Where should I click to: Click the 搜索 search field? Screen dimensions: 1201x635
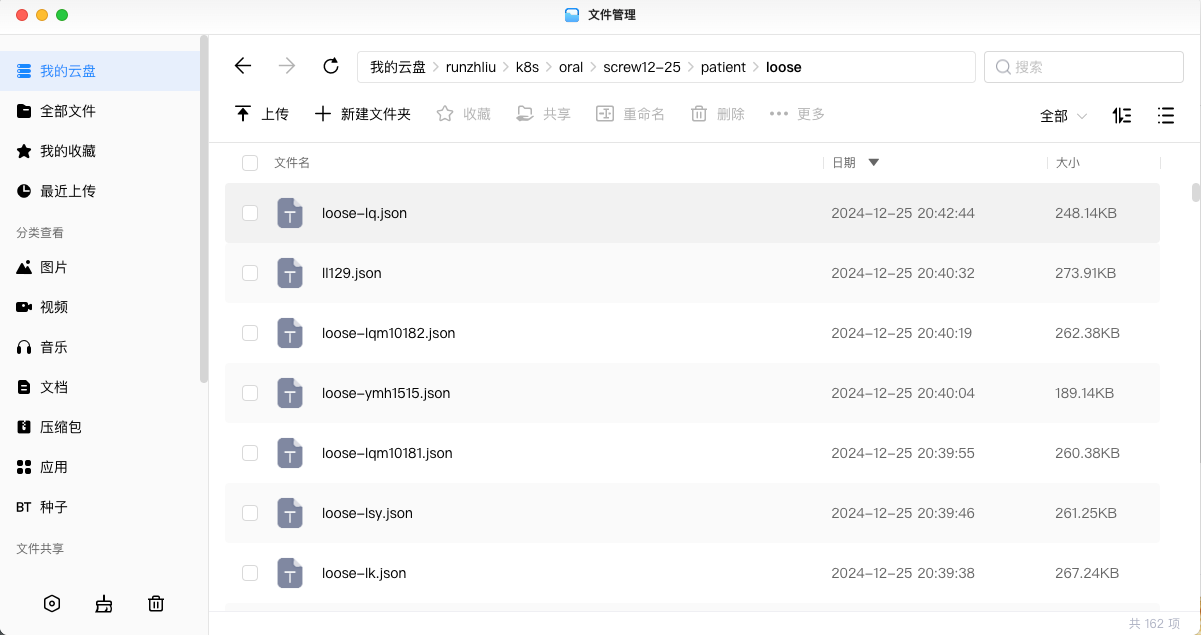tap(1084, 67)
